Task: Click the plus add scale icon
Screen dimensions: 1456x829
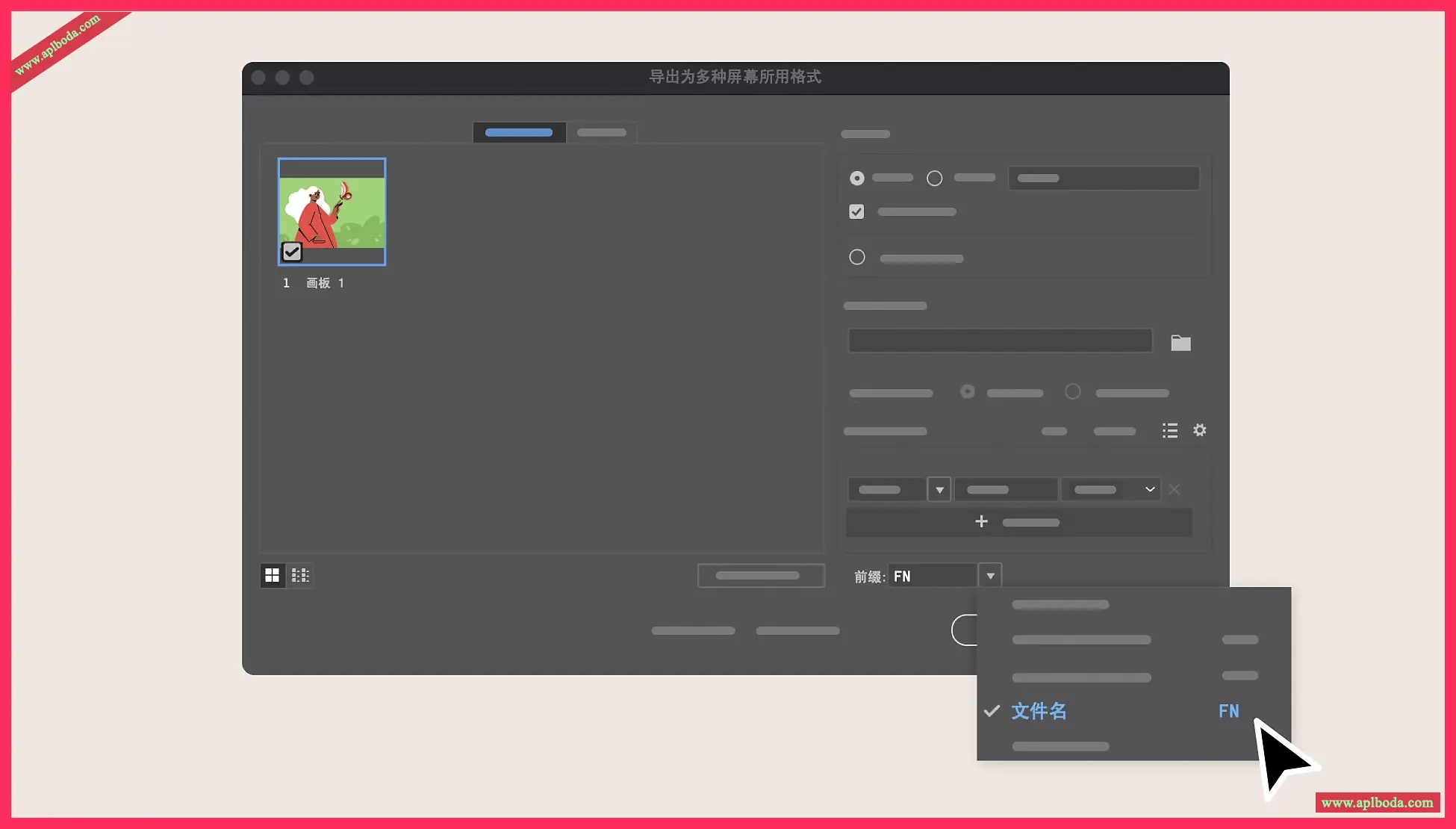Action: coord(981,521)
